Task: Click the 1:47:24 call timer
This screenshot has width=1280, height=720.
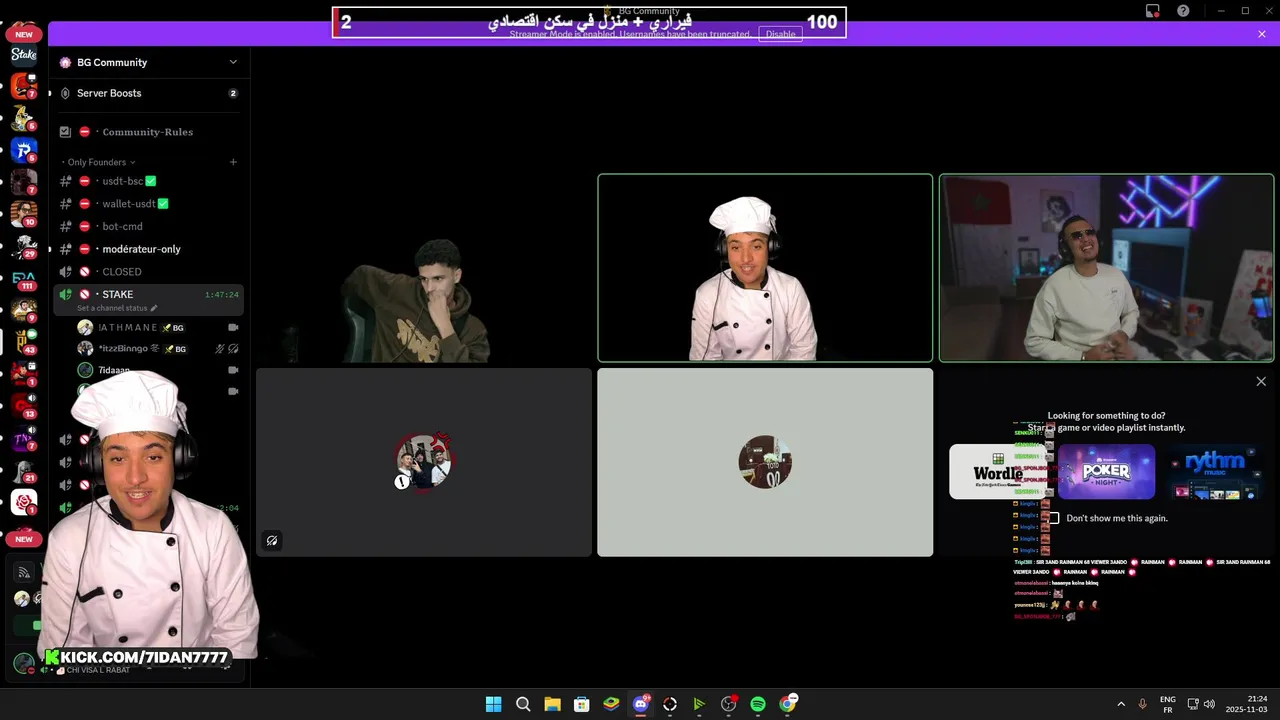Action: (x=222, y=295)
